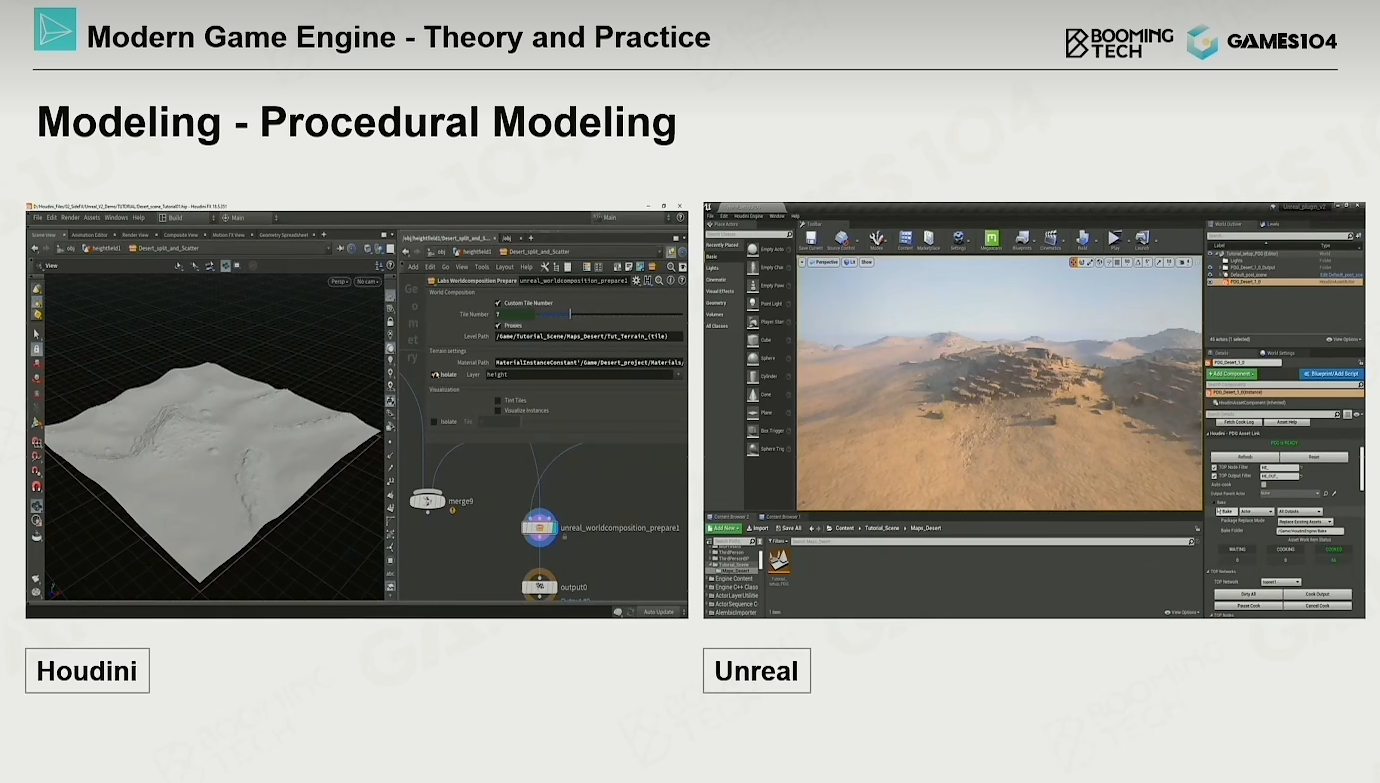Open Marketplace from the Unreal toolbar

click(929, 238)
